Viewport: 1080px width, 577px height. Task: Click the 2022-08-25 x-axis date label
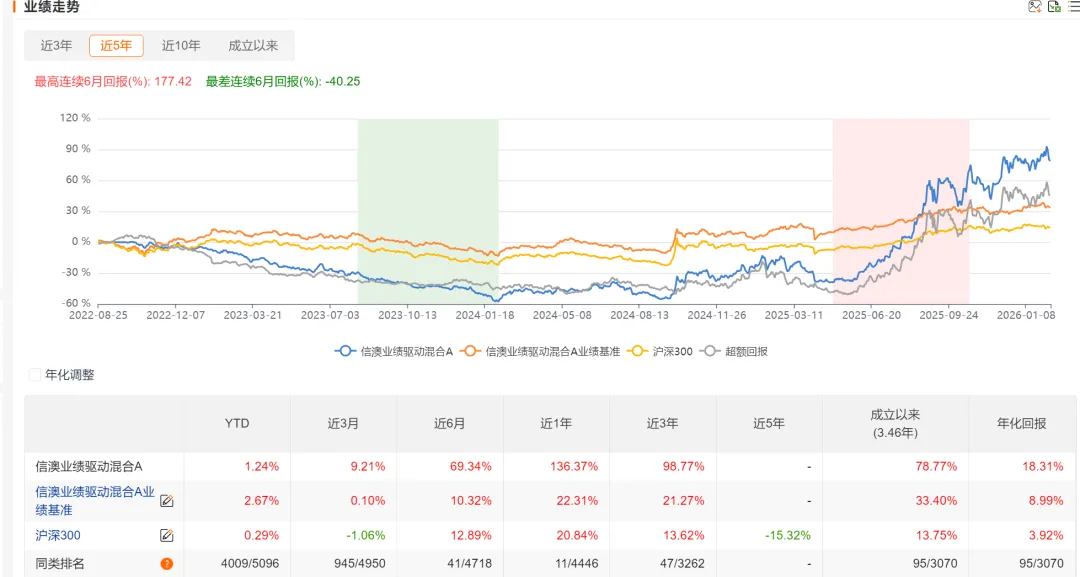tap(98, 315)
